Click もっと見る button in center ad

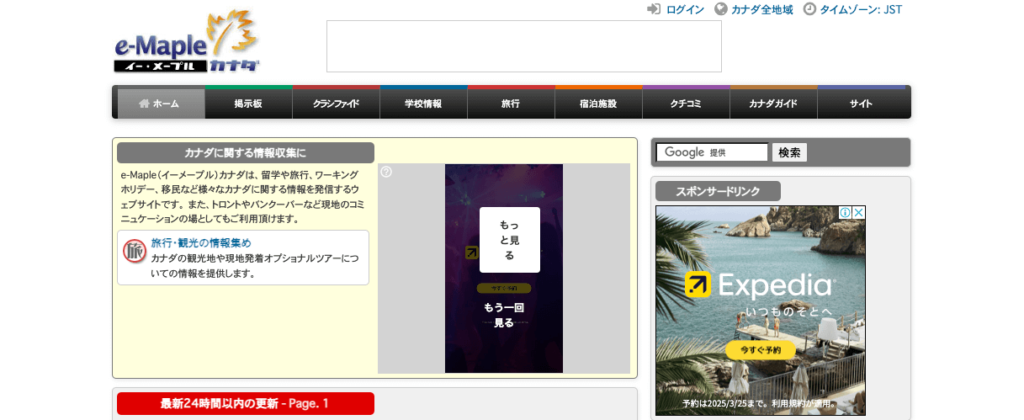[509, 240]
